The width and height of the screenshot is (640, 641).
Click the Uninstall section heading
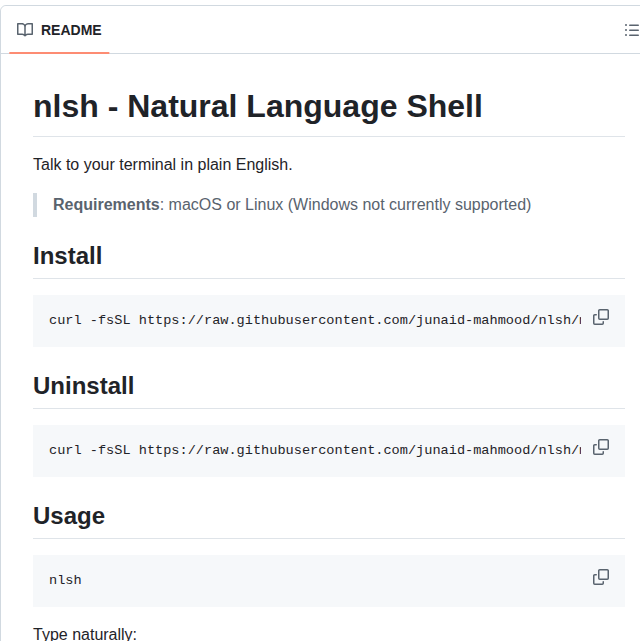[x=83, y=386]
